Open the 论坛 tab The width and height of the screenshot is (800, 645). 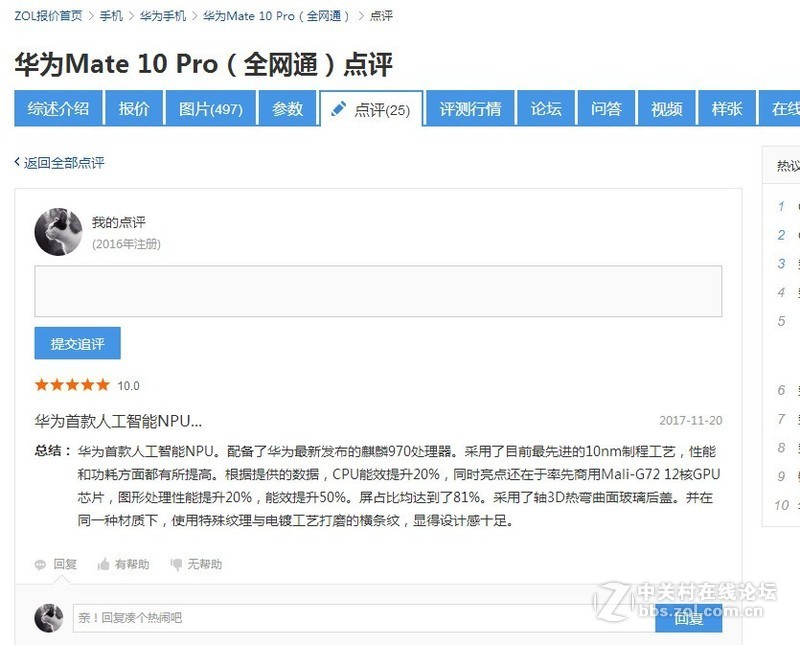(x=546, y=108)
